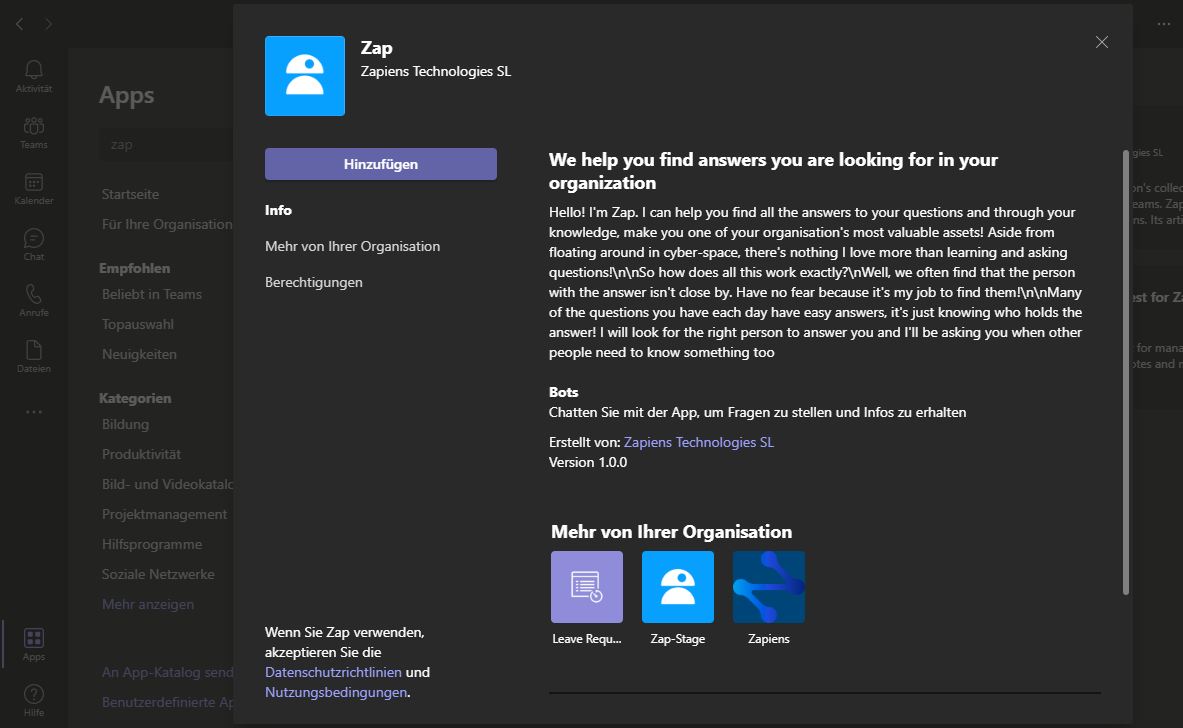Select Bild- und Videokatalog category
The width and height of the screenshot is (1183, 728).
167,484
